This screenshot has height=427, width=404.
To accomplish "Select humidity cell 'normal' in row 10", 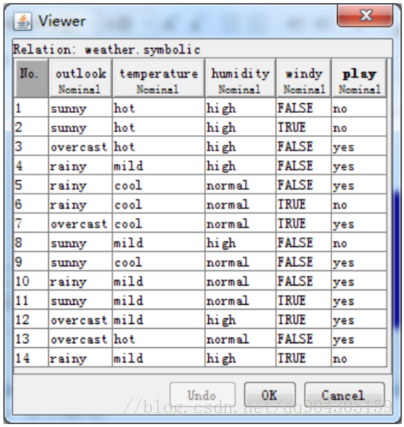I will [240, 281].
